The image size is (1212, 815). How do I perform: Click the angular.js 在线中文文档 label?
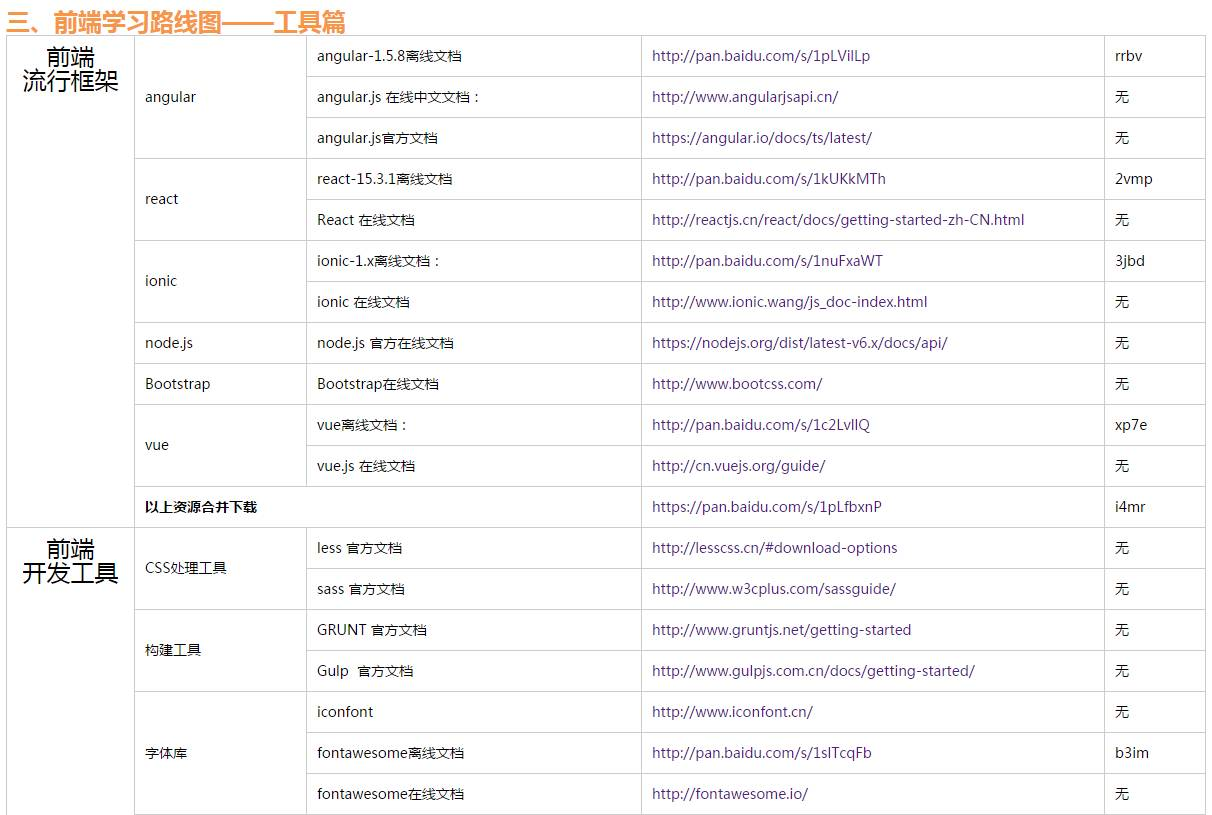click(399, 97)
